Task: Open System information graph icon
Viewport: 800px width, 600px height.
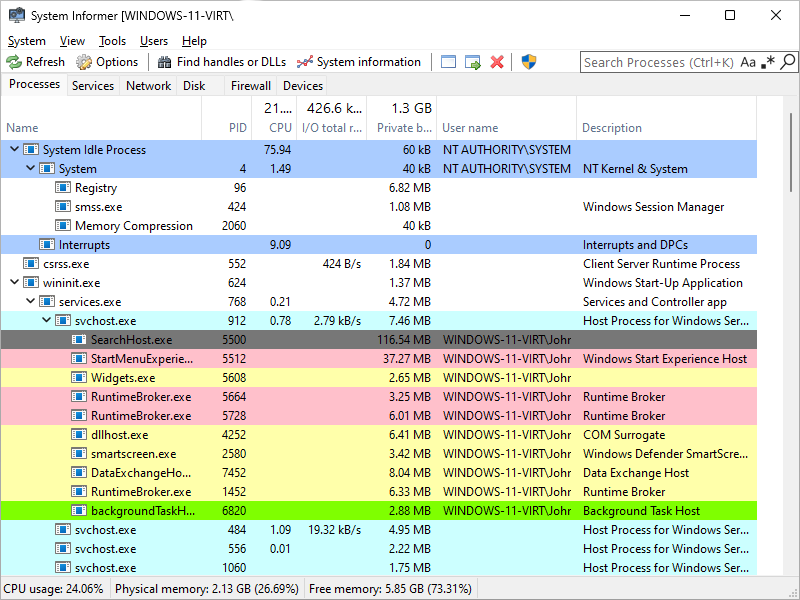Action: tap(305, 62)
